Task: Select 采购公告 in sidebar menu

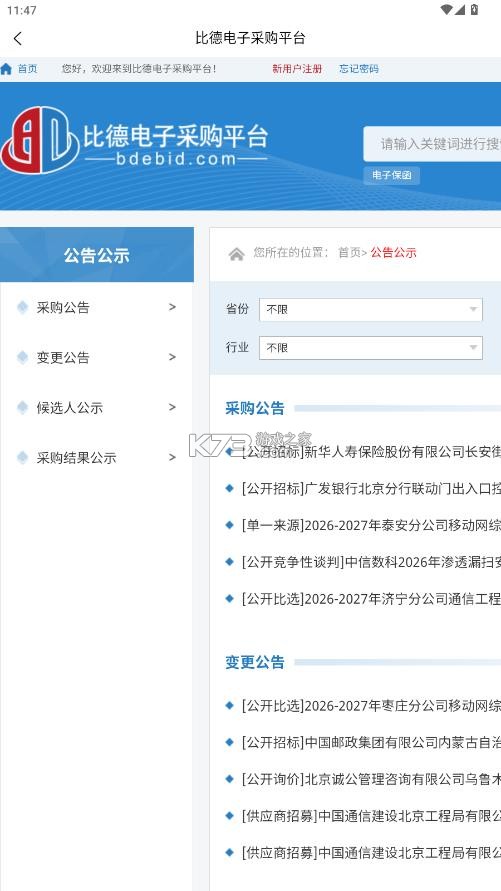Action: (x=63, y=307)
